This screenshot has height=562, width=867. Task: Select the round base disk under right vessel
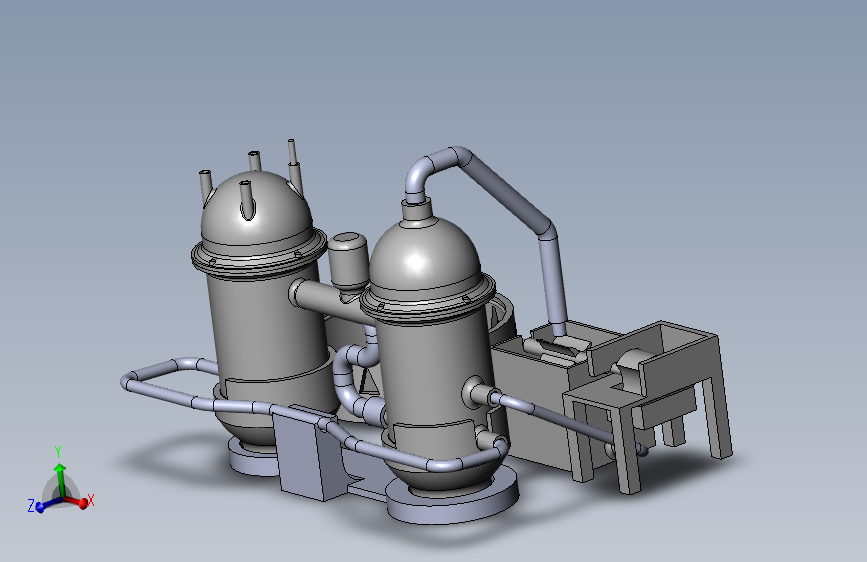tap(452, 501)
